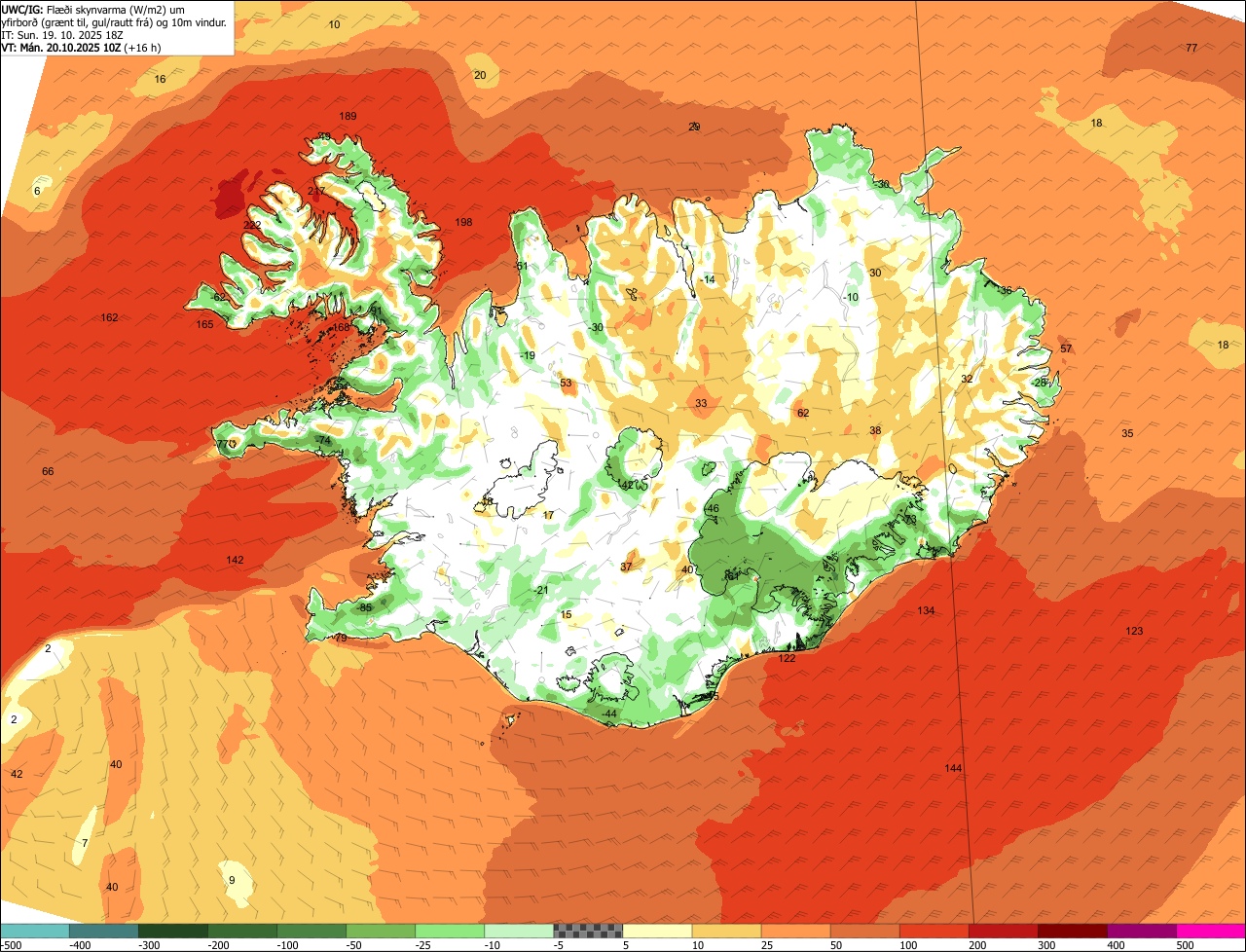
Task: Select the checkered -5 to 5 legend swatch
Action: 588,931
